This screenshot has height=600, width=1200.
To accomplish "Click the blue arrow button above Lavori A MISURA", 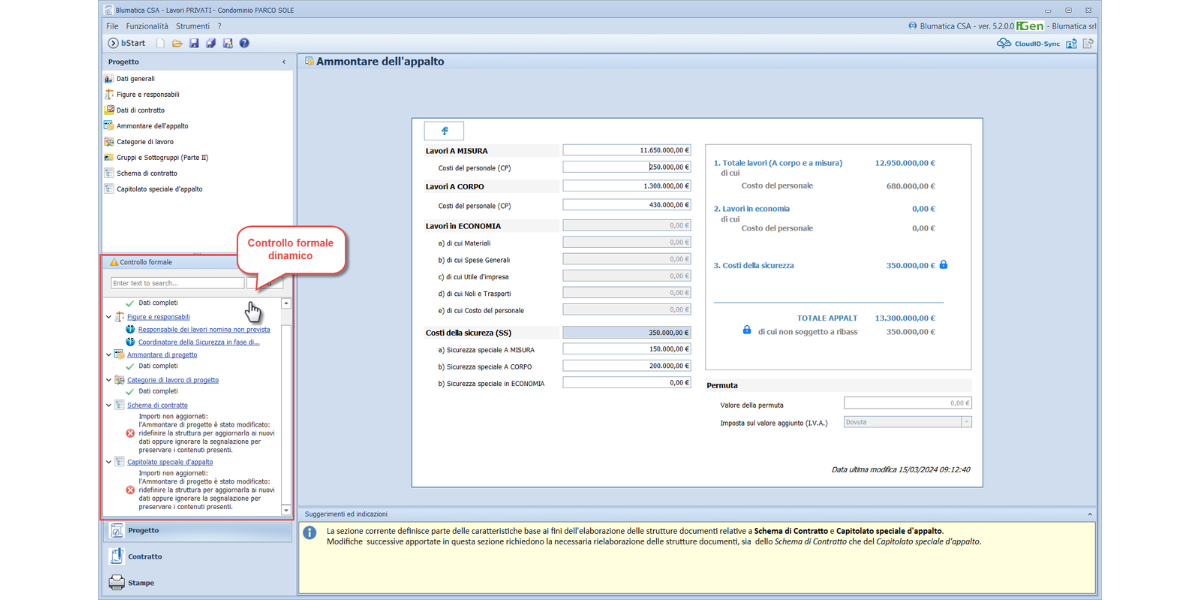I will [444, 131].
